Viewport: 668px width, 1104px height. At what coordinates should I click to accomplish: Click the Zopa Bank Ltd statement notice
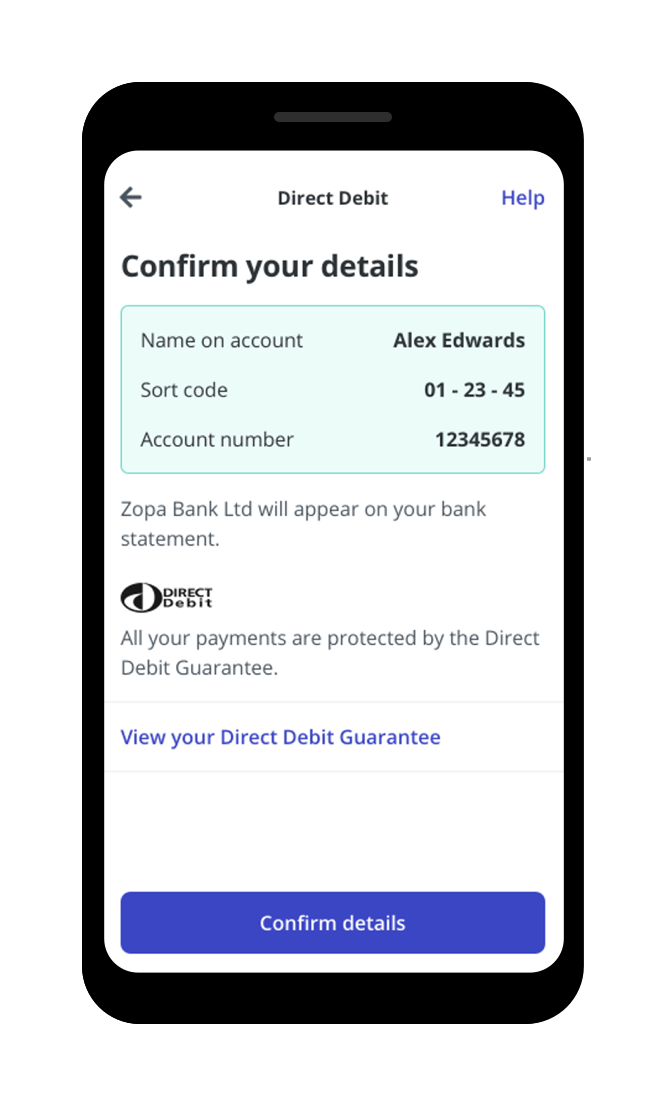303,524
